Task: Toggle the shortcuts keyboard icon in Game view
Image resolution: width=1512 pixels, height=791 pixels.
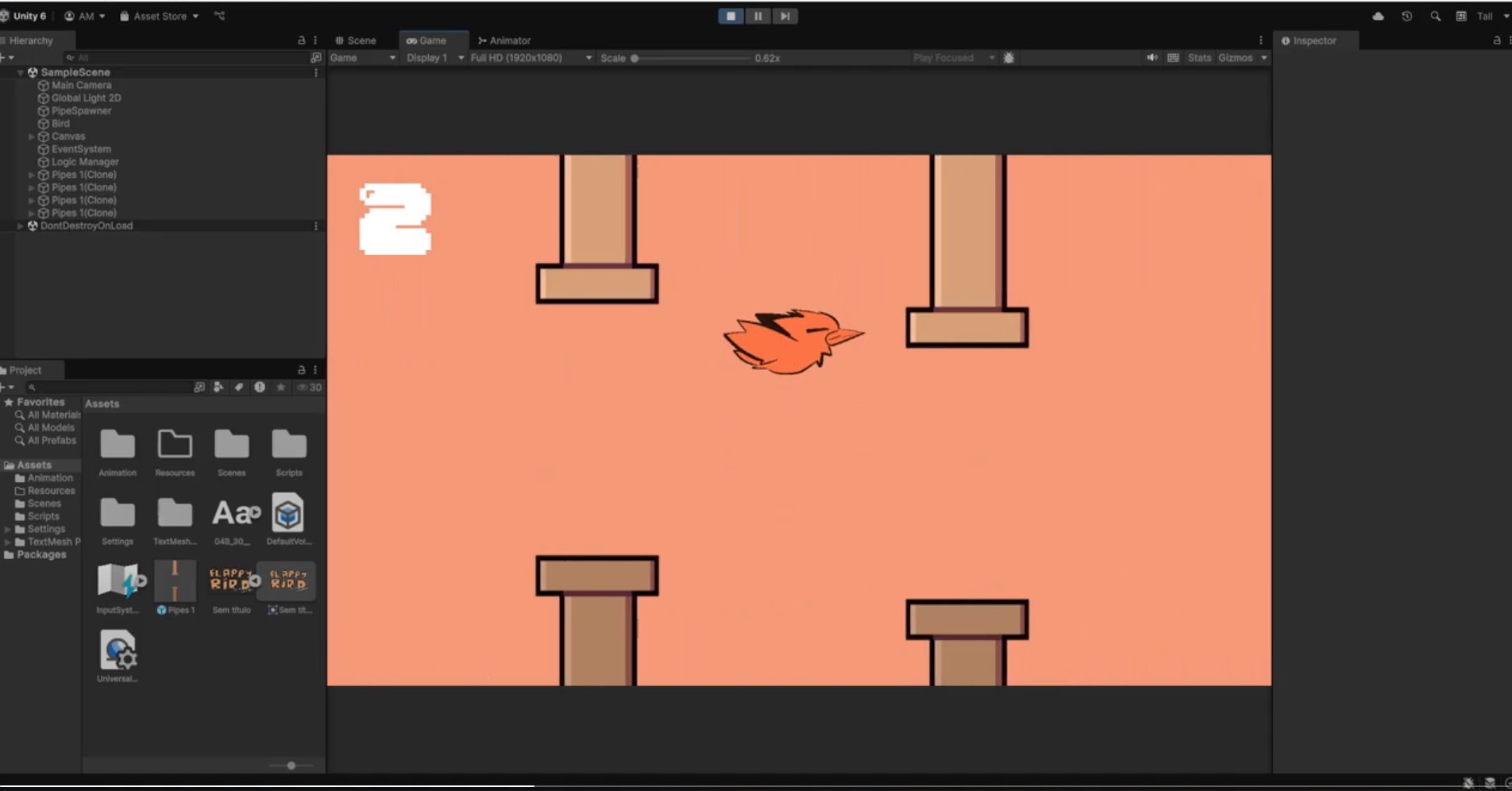Action: click(x=1173, y=58)
